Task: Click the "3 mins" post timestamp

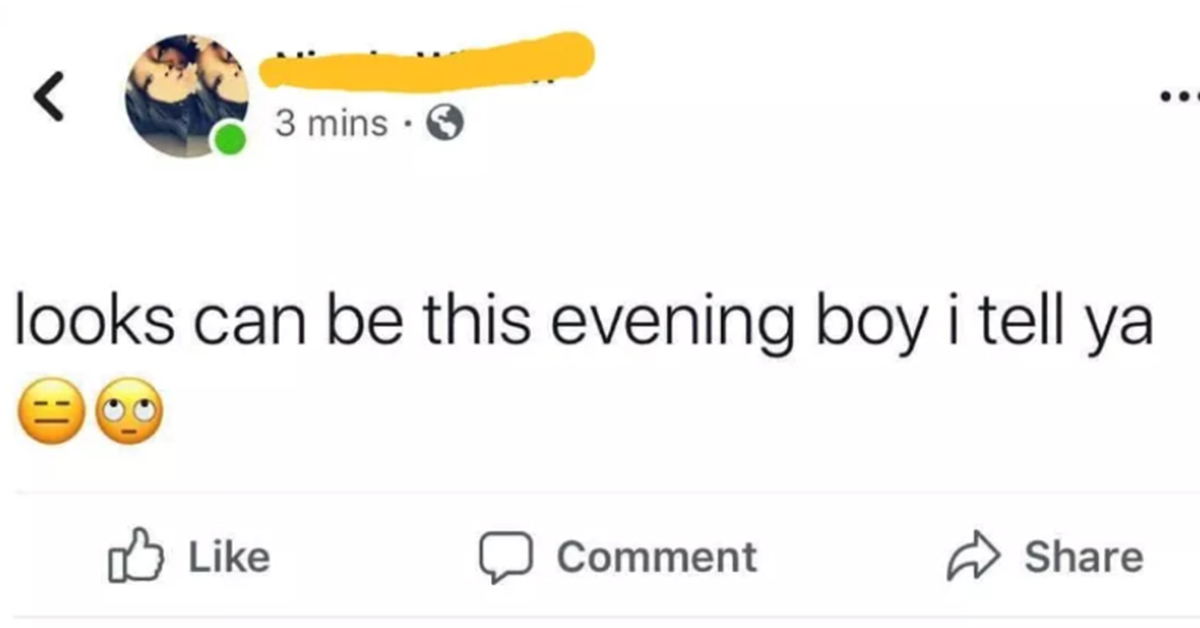Action: [331, 123]
